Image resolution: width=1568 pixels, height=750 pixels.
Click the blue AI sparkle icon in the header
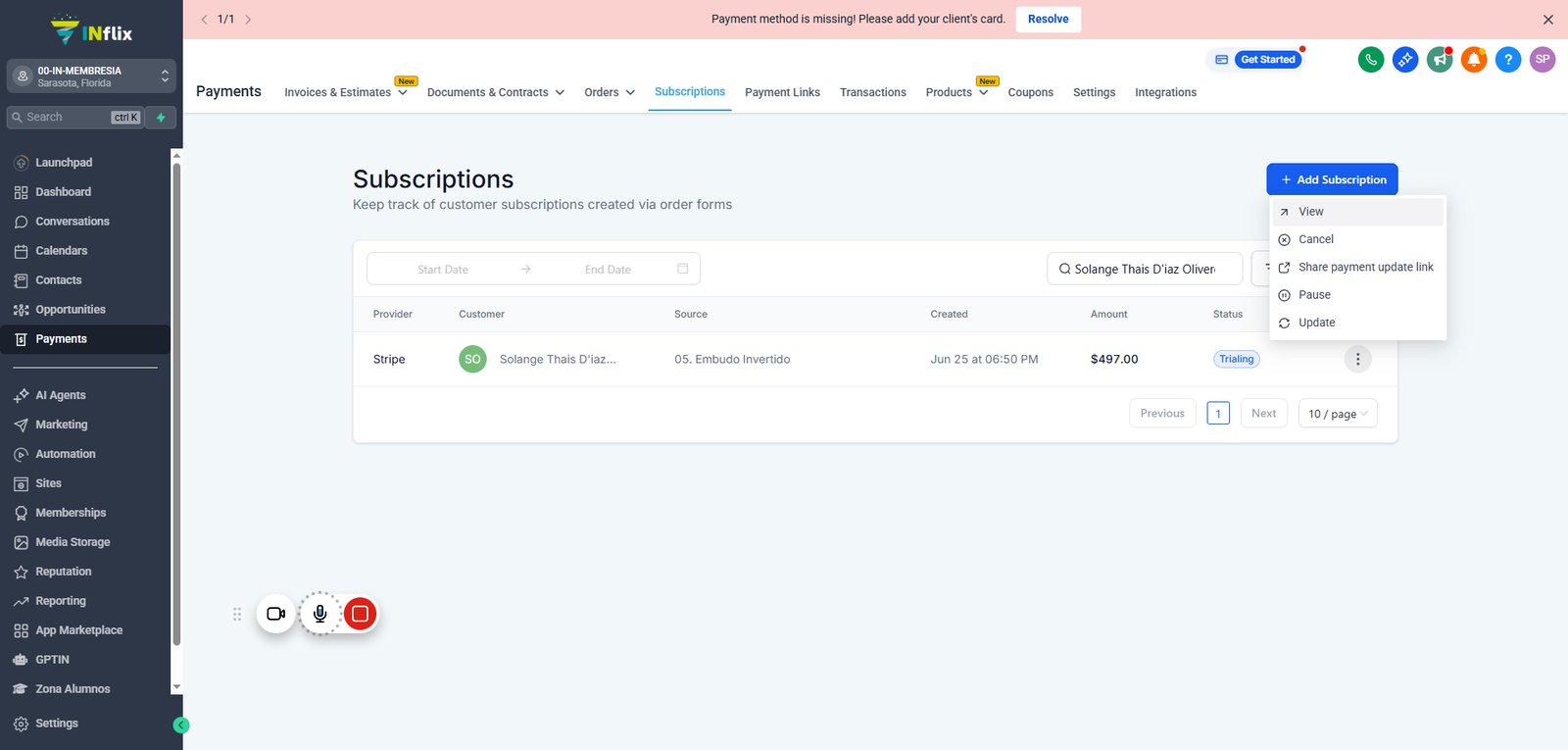coord(1405,60)
